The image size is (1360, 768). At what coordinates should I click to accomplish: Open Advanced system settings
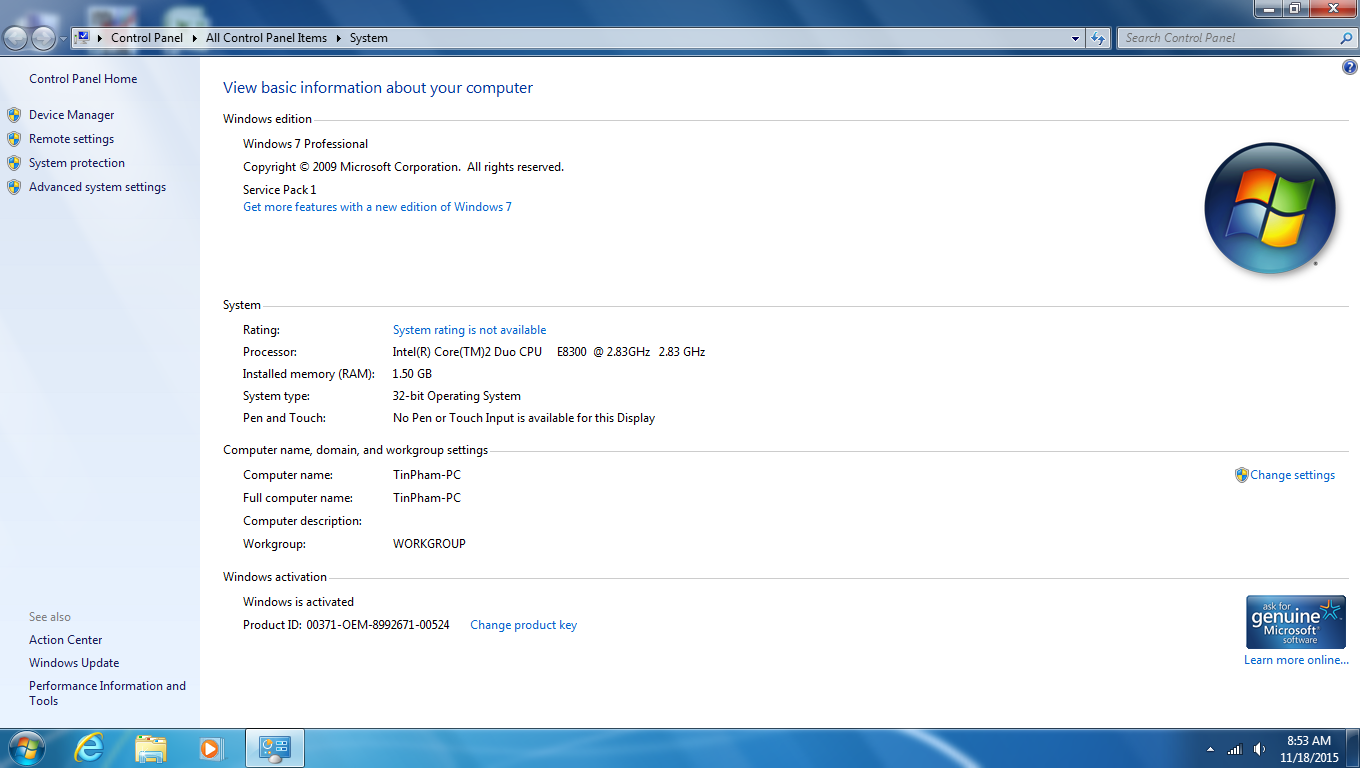pyautogui.click(x=97, y=187)
